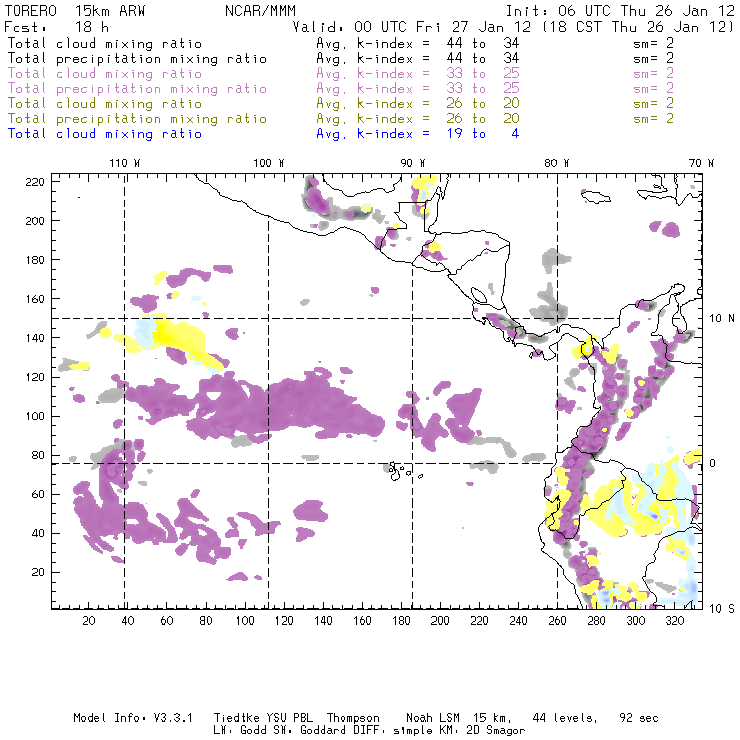Viewport: 740px width, 740px height.
Task: Click the purple 'Total precipitation mixing ratio' legend line
Action: pyautogui.click(x=137, y=89)
